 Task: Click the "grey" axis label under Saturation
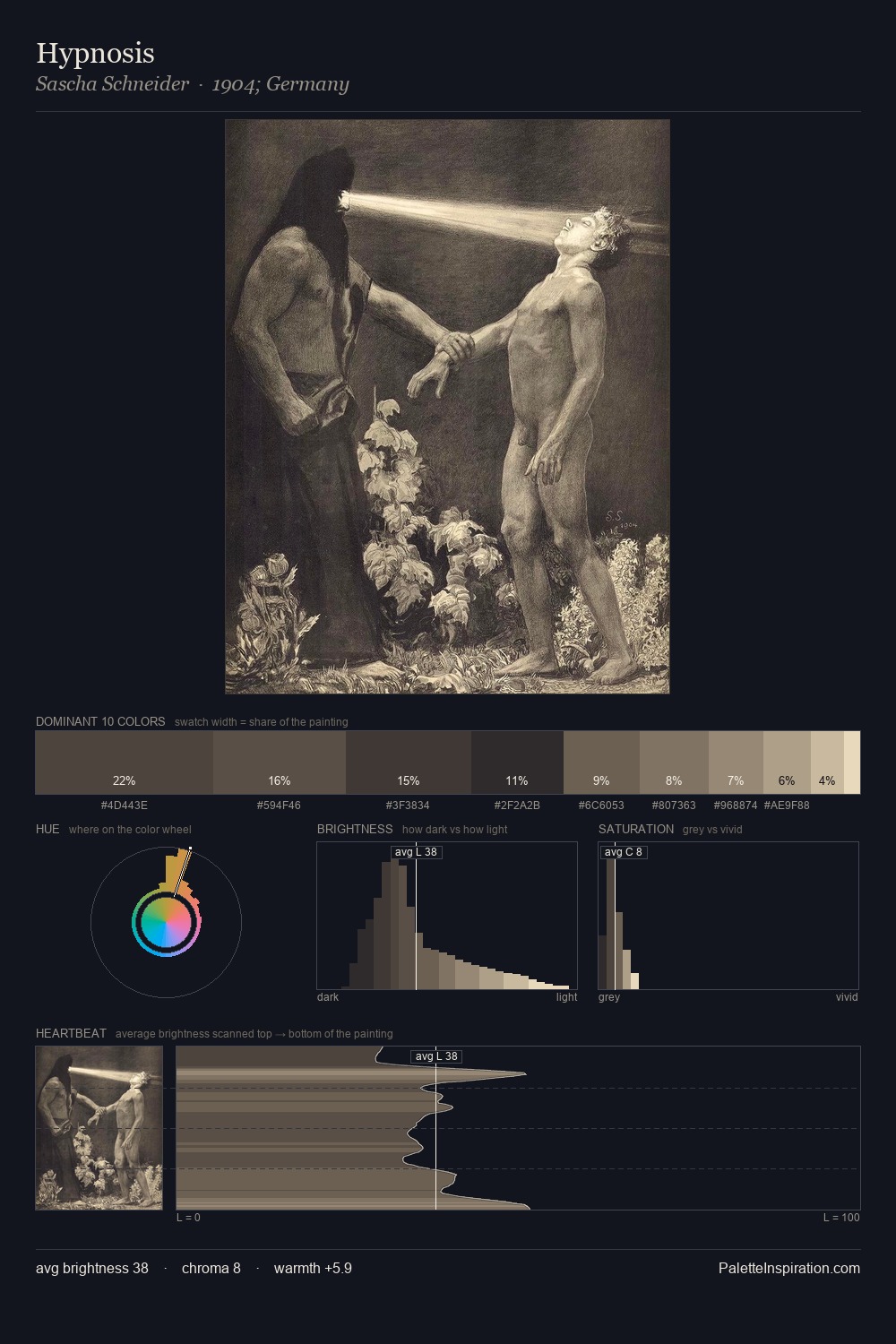click(609, 997)
